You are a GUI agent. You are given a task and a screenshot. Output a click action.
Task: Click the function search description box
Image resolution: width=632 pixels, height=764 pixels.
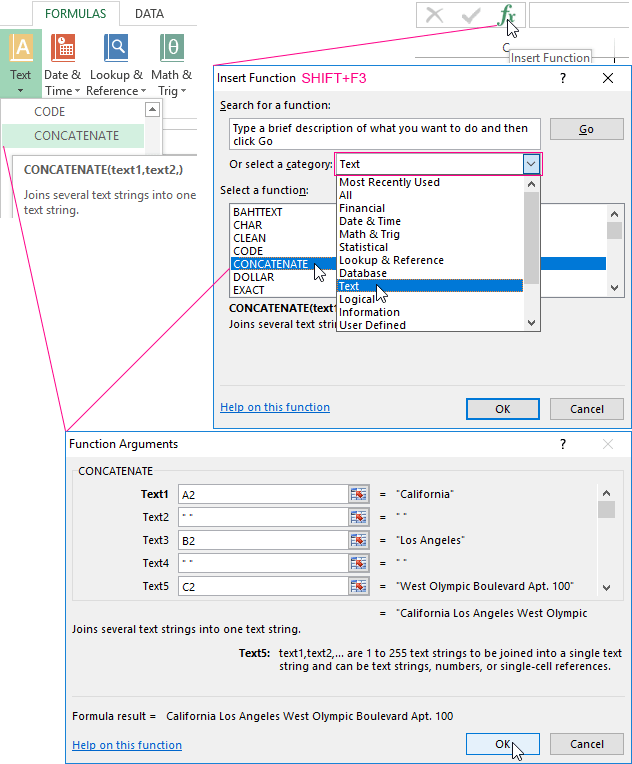385,134
